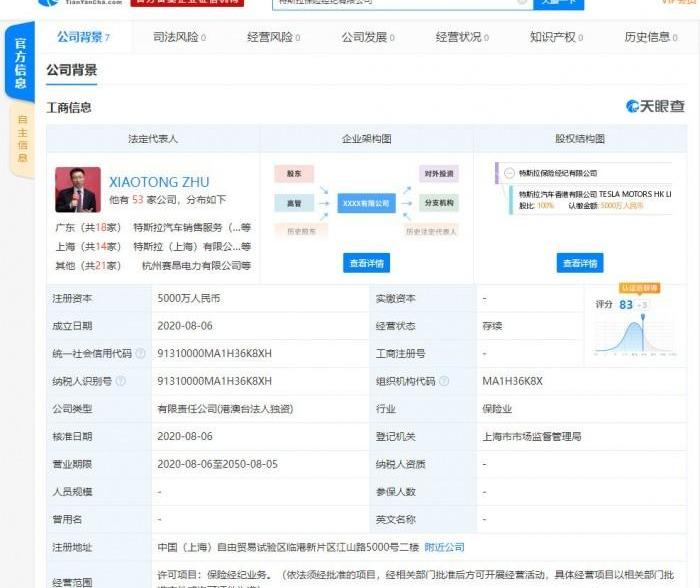Screen dimensions: 700x588
Task: Click the 其他（共21家） entry
Action: pyautogui.click(x=88, y=266)
